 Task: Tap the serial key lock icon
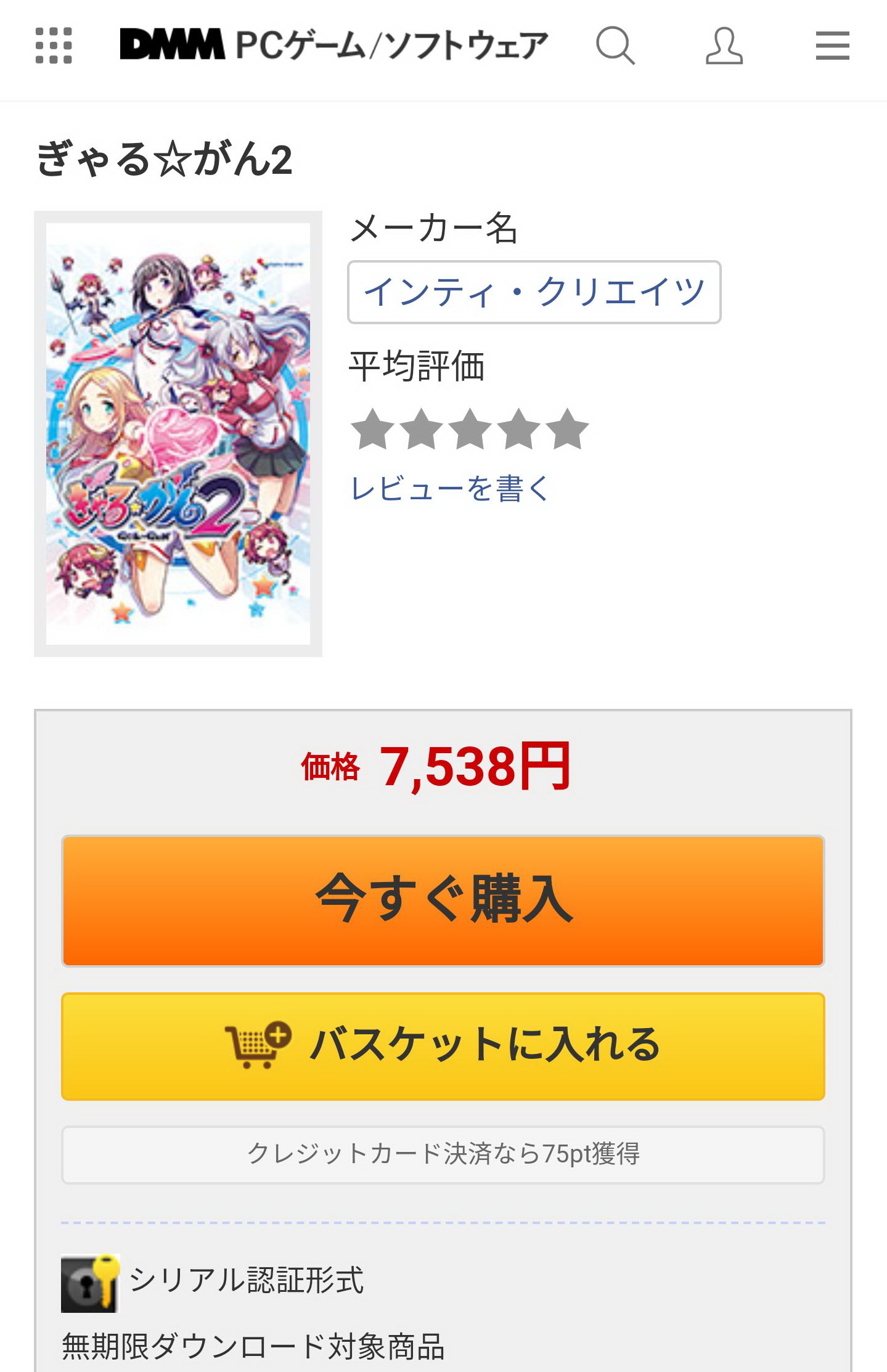click(x=90, y=1283)
